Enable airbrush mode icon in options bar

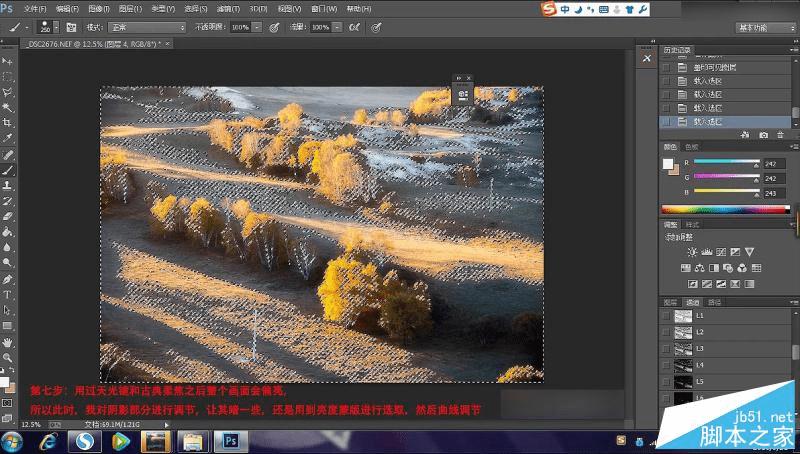click(354, 28)
